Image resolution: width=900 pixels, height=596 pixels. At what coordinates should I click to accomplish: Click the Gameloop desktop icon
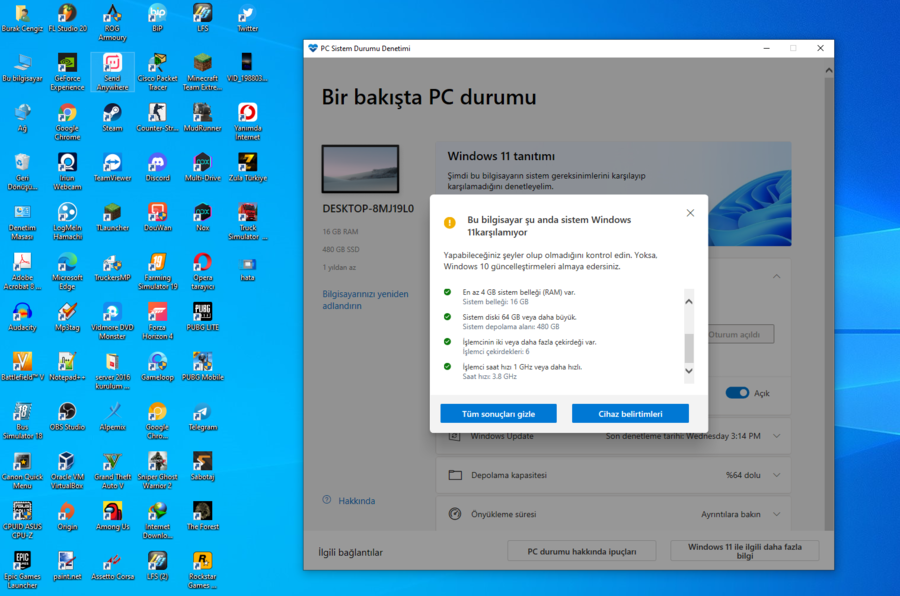point(157,367)
